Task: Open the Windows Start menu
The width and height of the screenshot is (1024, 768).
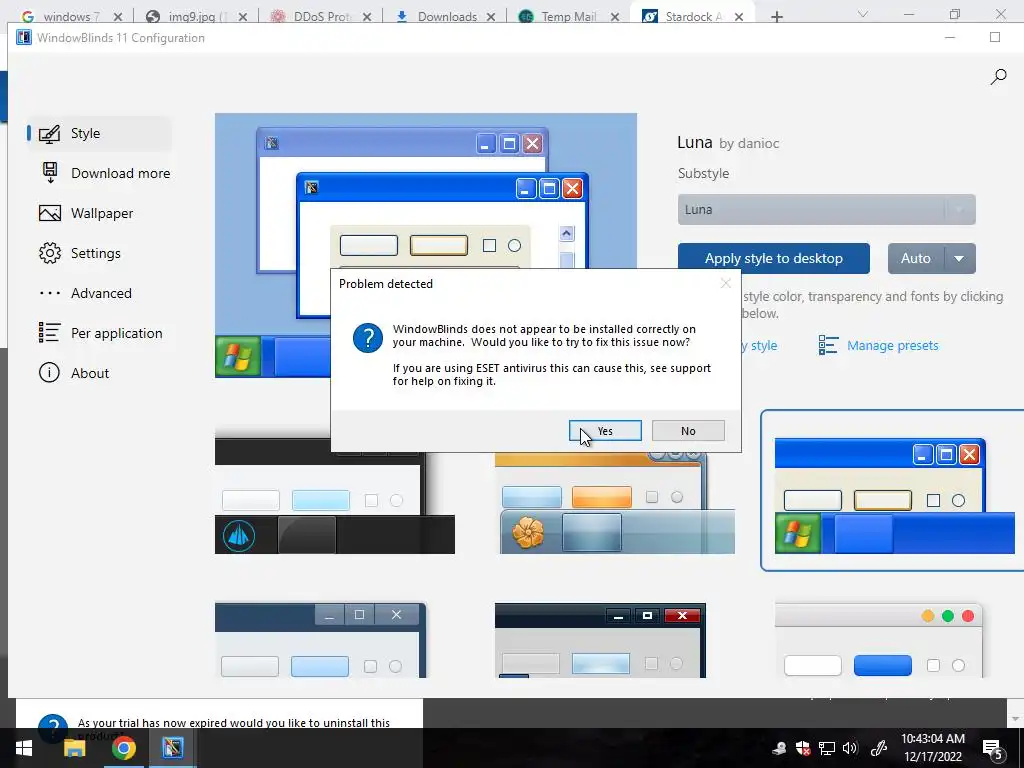Action: point(24,748)
